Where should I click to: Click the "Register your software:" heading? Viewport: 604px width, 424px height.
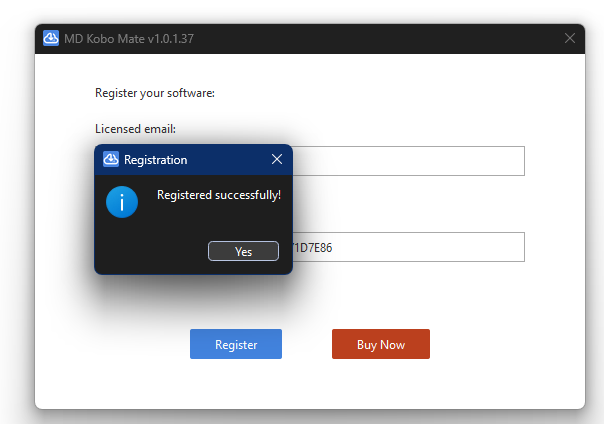pos(155,93)
